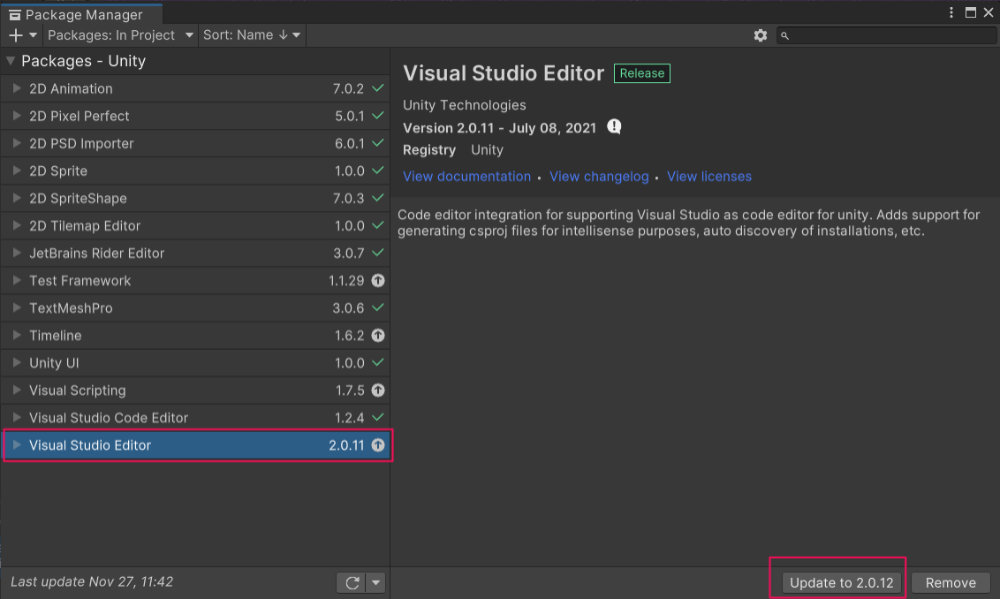Click the Last update Nov 27, 11:42 status
The width and height of the screenshot is (1000, 599).
click(x=92, y=582)
